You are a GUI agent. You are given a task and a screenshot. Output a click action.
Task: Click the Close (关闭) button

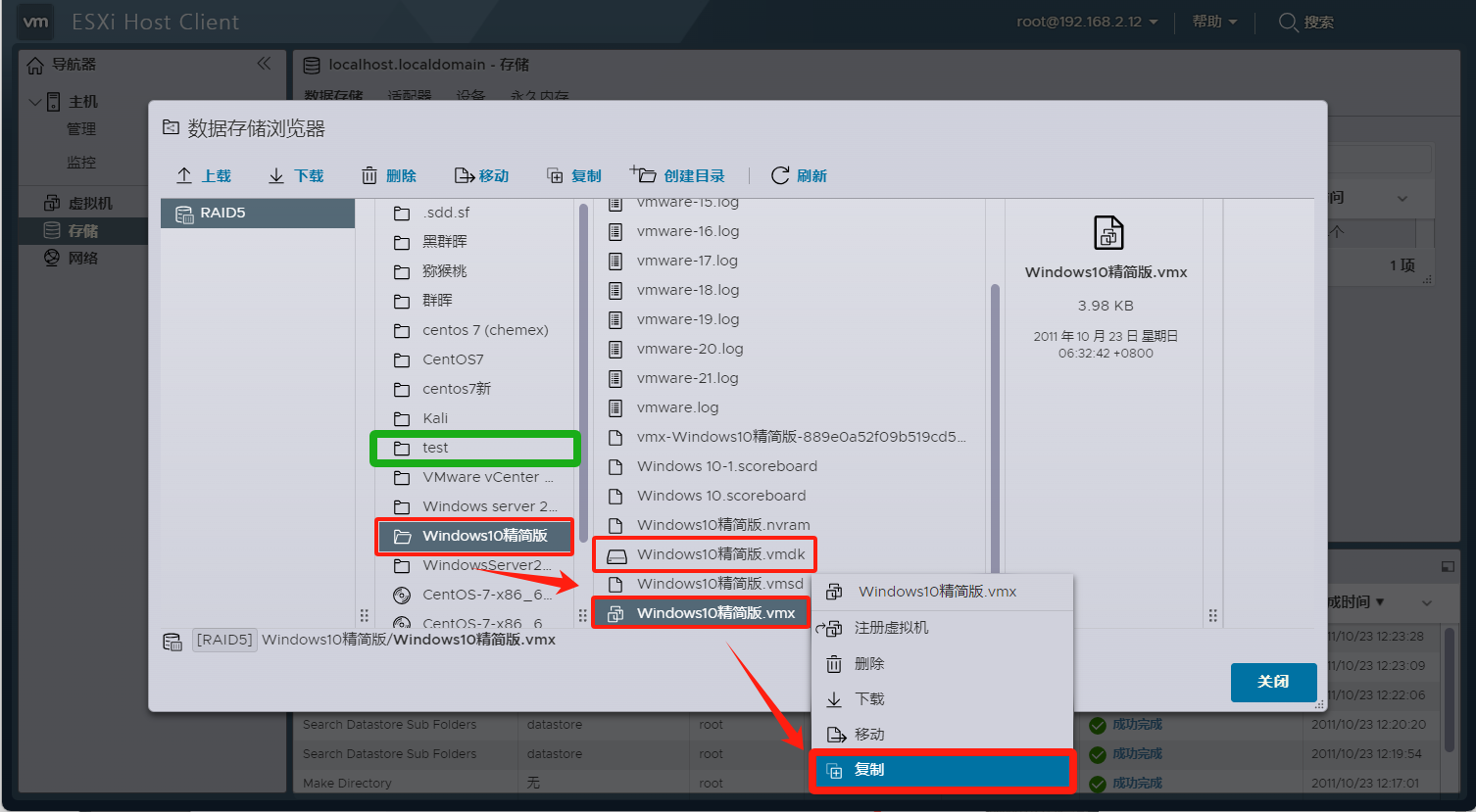[x=1272, y=682]
